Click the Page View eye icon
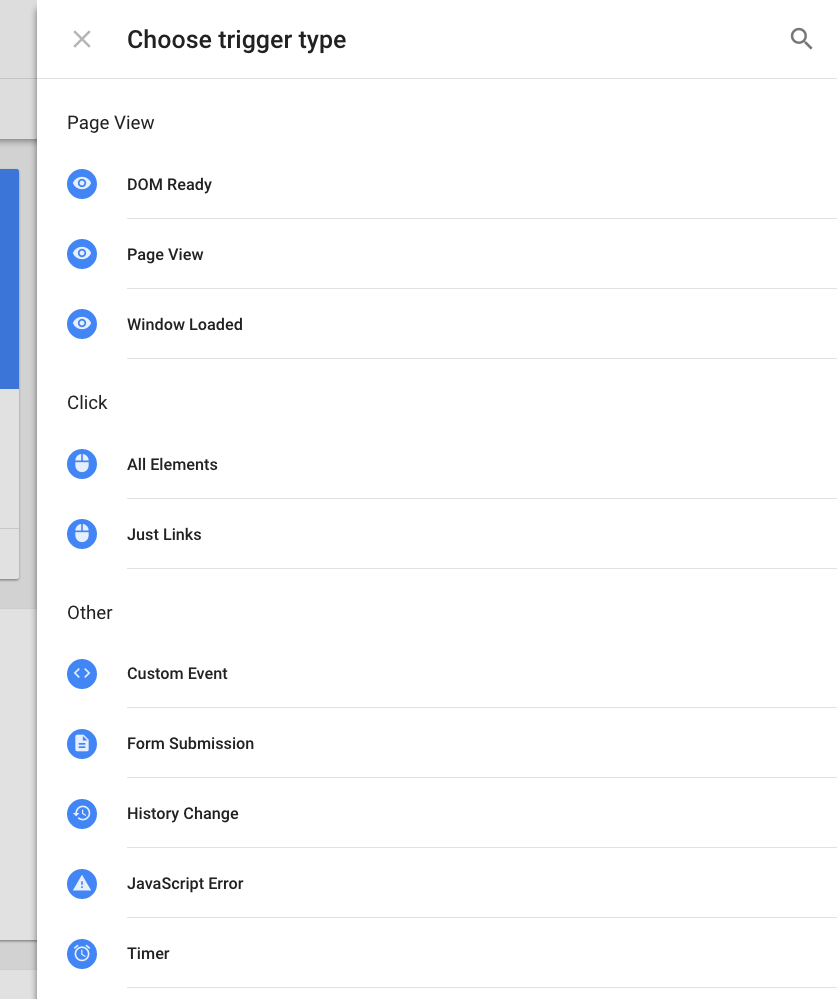Viewport: 837px width, 999px height. 82,254
